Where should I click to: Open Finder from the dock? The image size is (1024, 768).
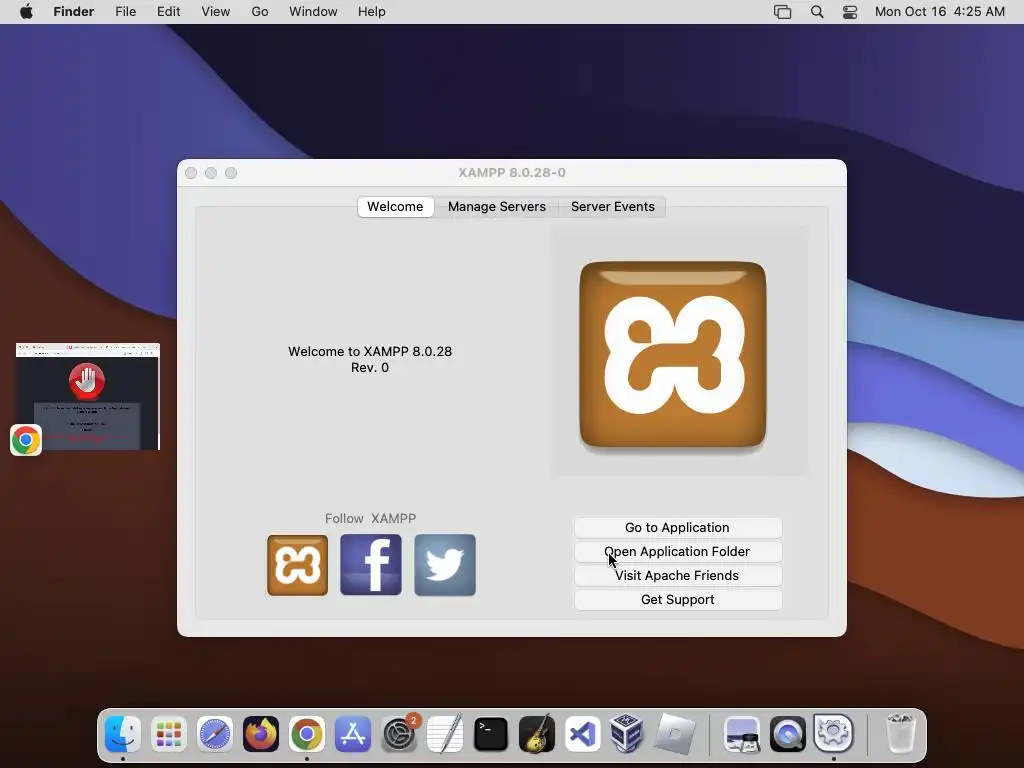[123, 733]
